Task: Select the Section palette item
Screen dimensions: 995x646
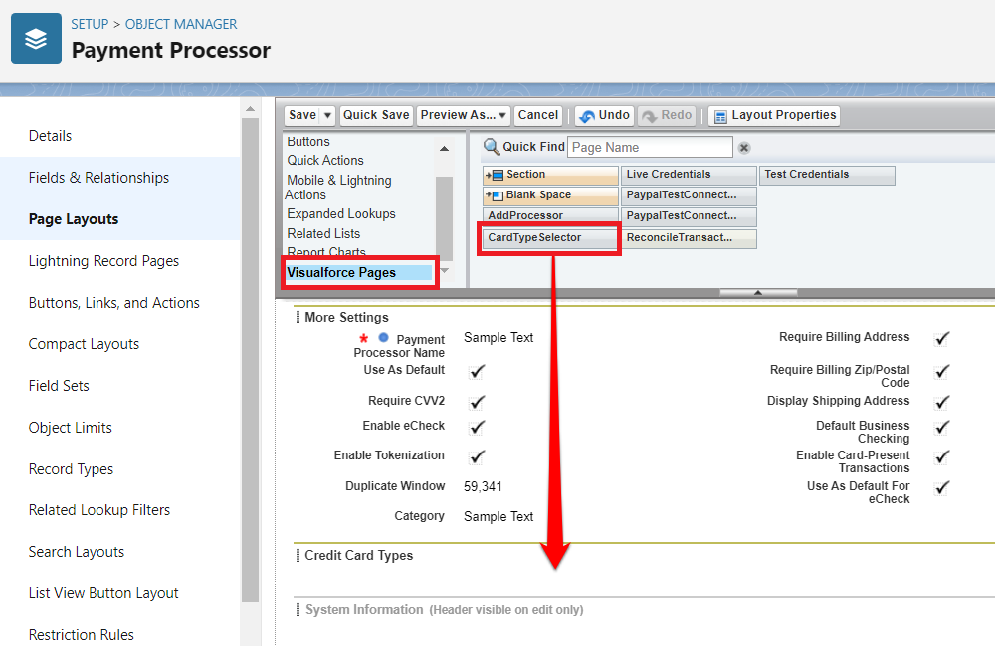Action: coord(550,175)
